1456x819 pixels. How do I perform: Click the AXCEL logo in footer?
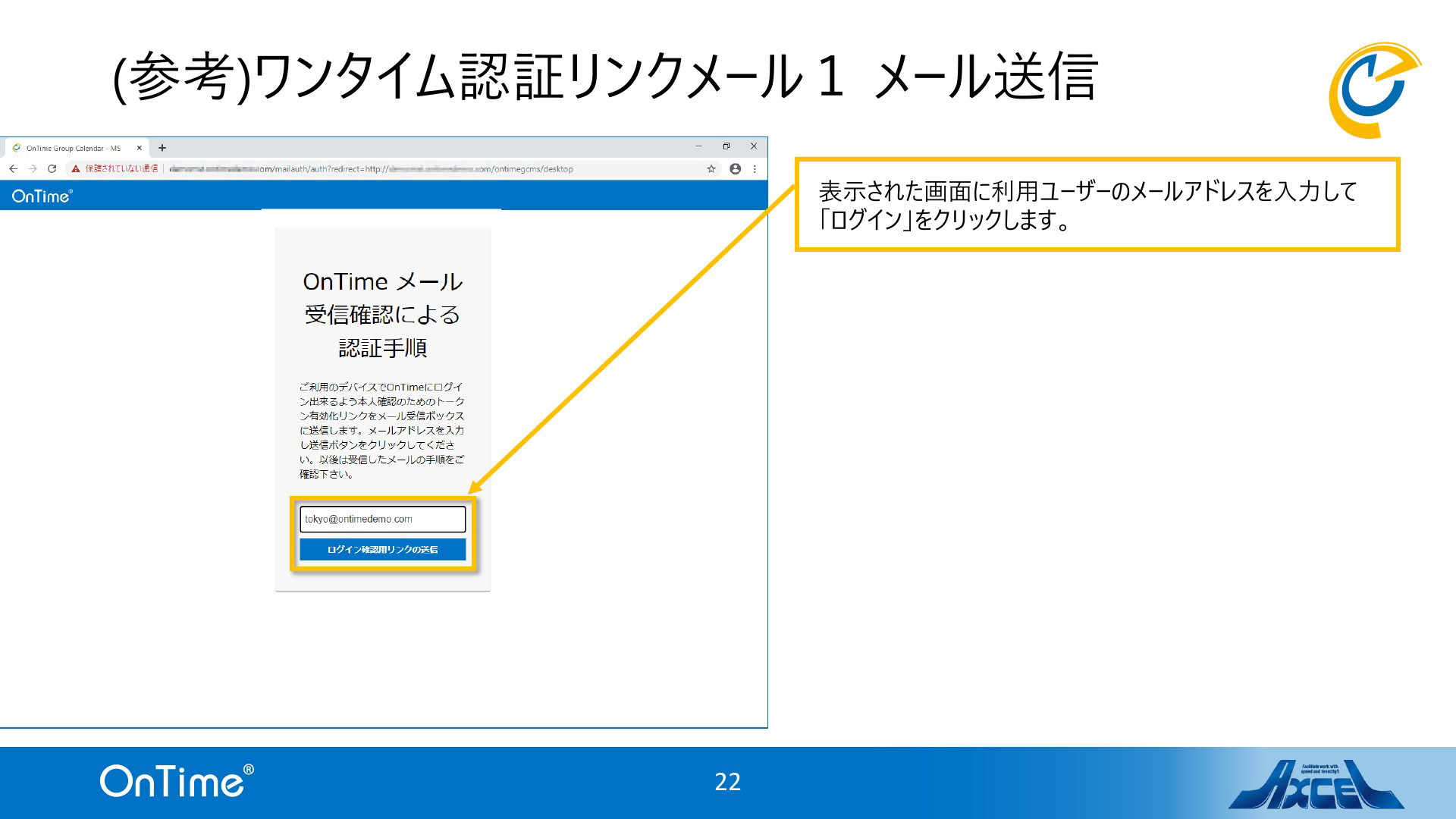pyautogui.click(x=1316, y=784)
